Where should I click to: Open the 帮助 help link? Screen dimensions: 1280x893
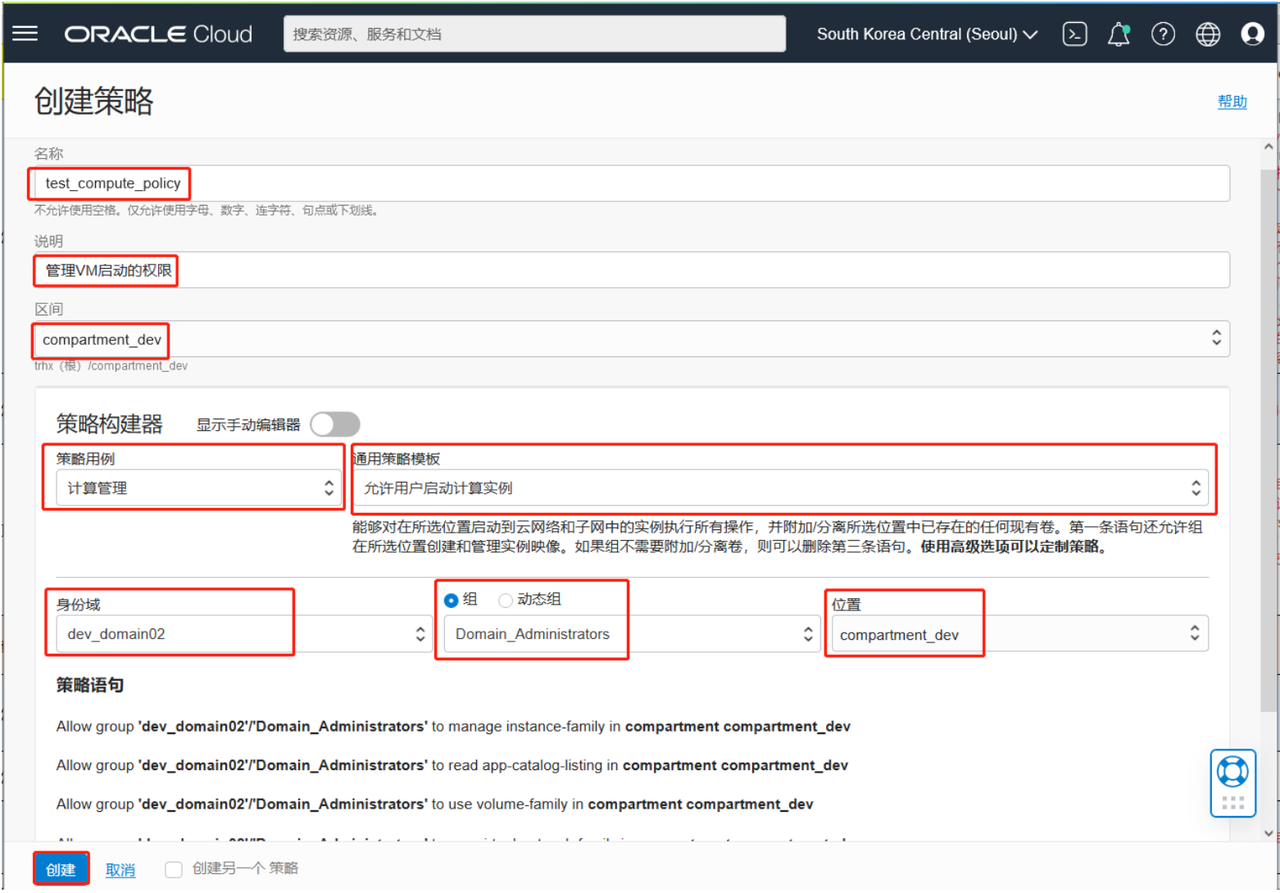click(x=1232, y=101)
